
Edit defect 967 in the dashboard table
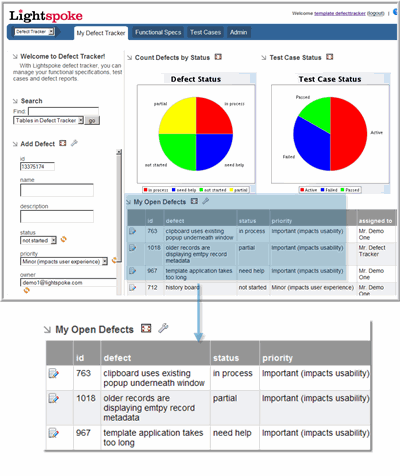132,271
